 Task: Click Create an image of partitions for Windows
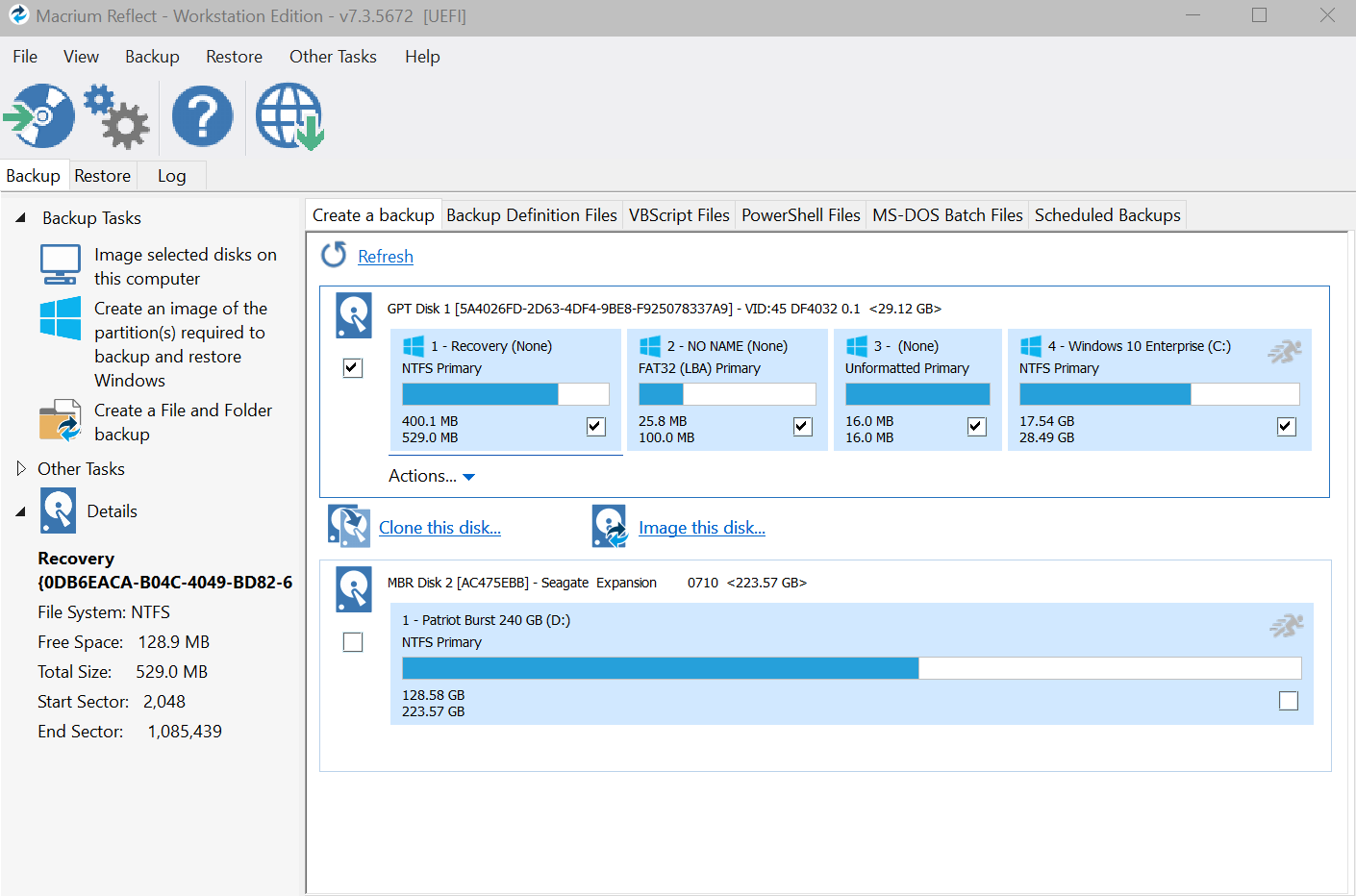(181, 344)
